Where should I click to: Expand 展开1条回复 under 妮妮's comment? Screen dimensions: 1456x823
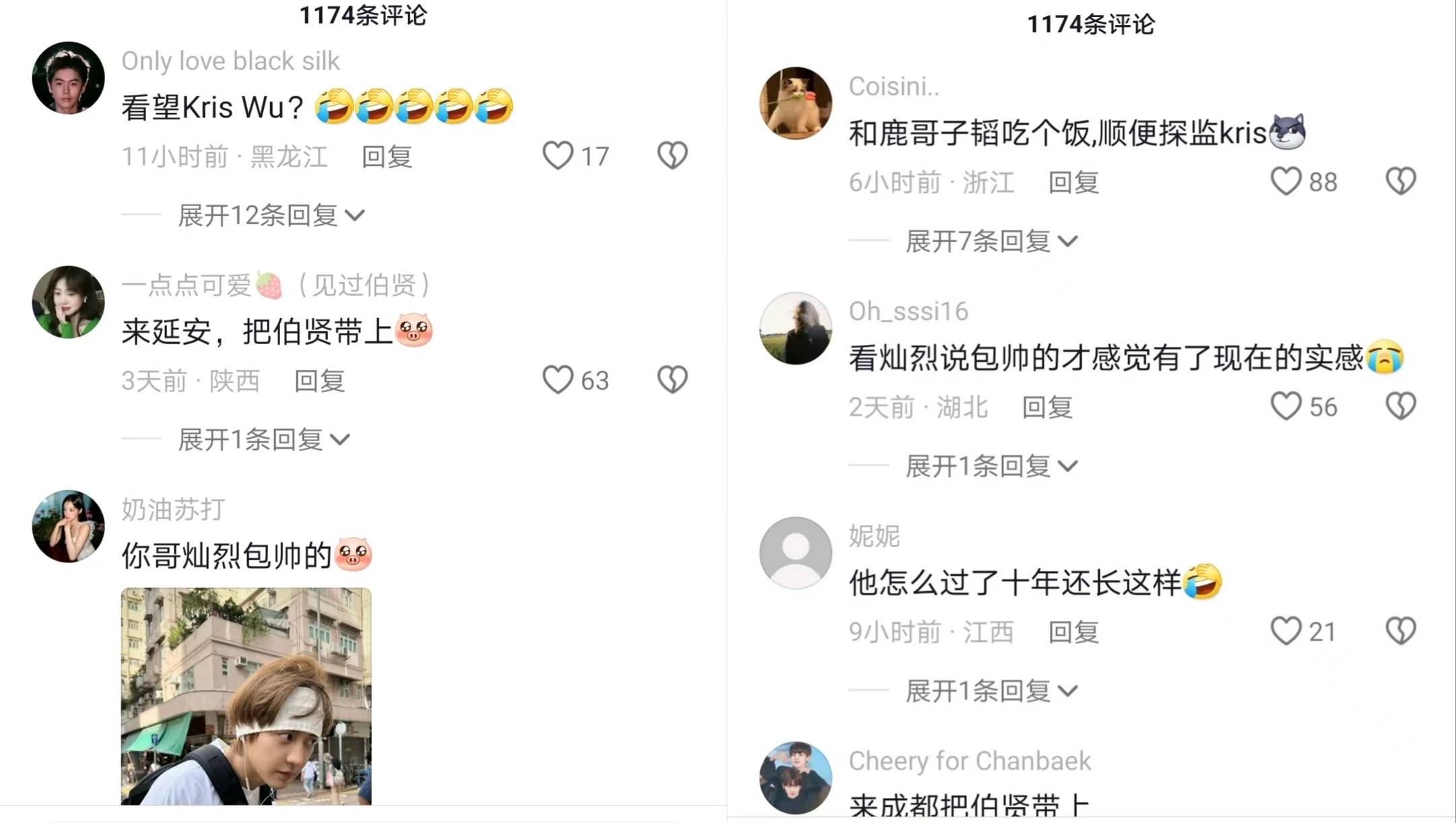coord(991,691)
